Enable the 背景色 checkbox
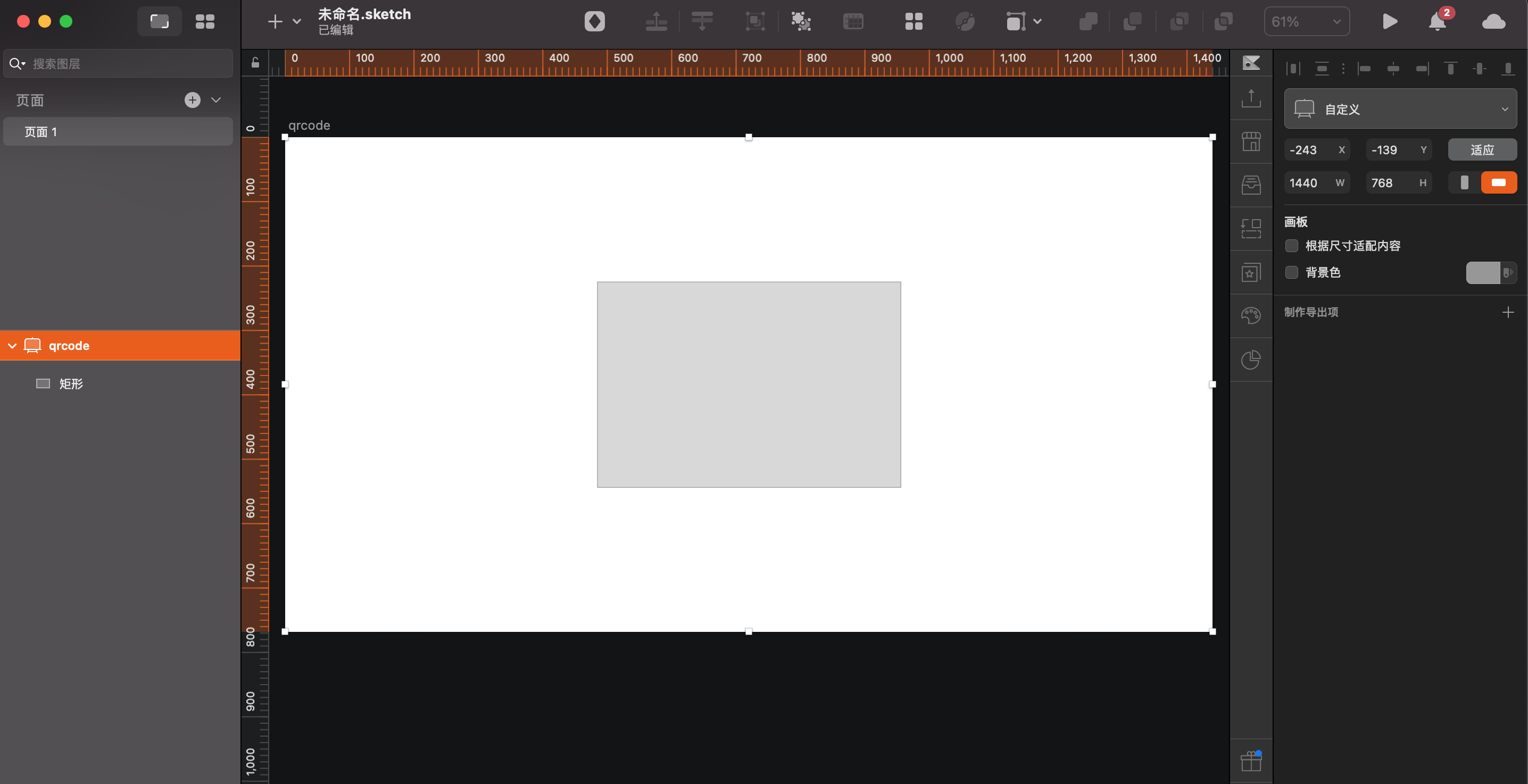1528x784 pixels. coord(1291,272)
